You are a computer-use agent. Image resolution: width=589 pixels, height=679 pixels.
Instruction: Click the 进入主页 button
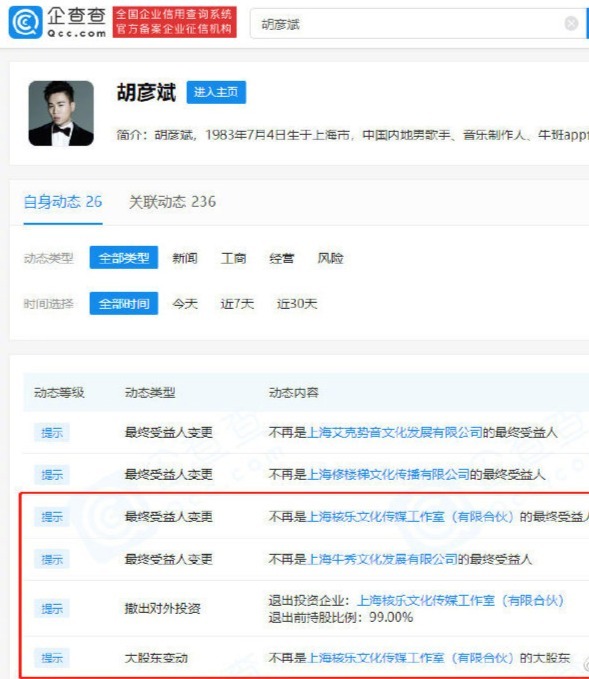tap(216, 92)
